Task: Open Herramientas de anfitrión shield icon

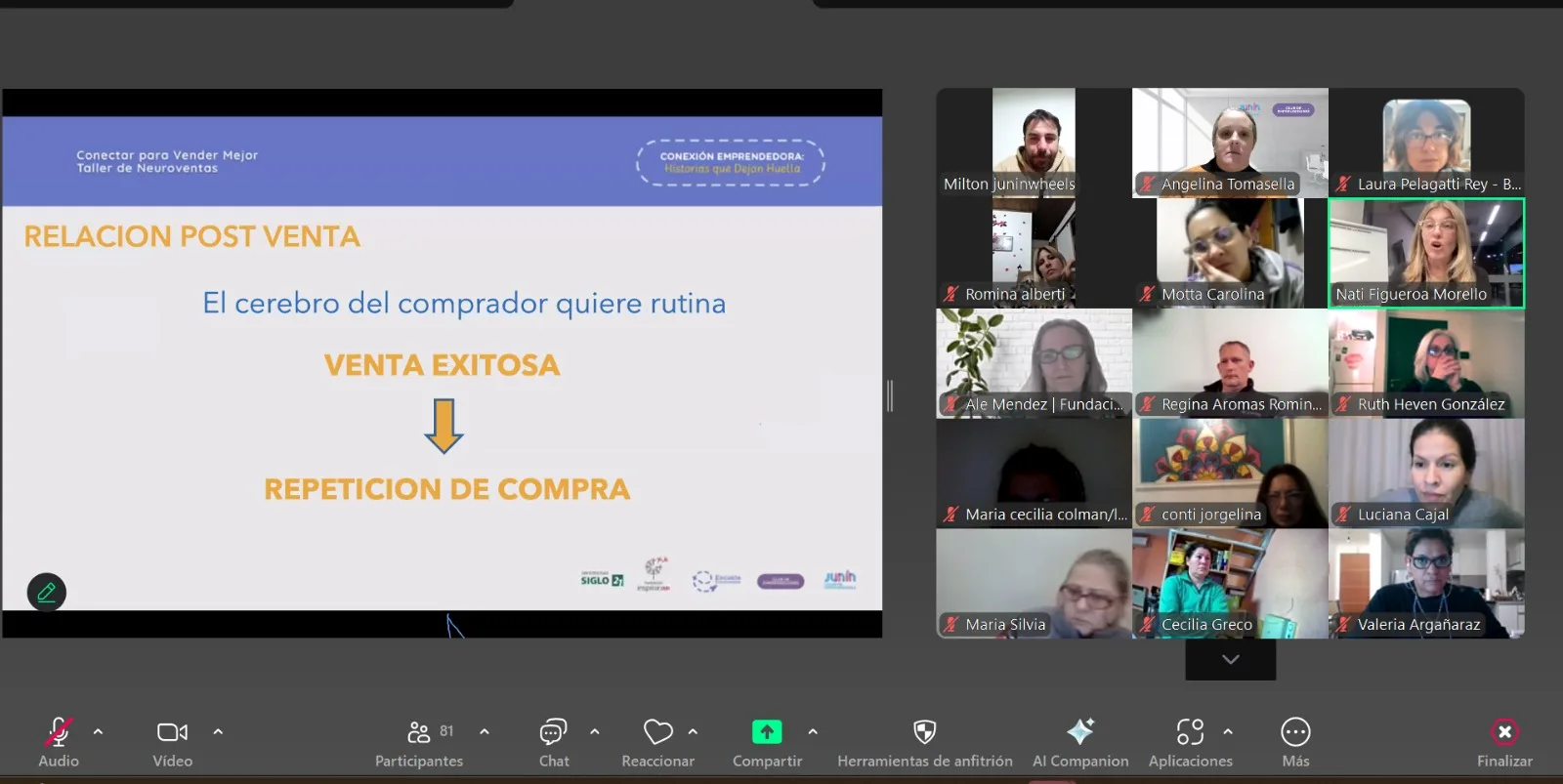Action: pyautogui.click(x=924, y=741)
